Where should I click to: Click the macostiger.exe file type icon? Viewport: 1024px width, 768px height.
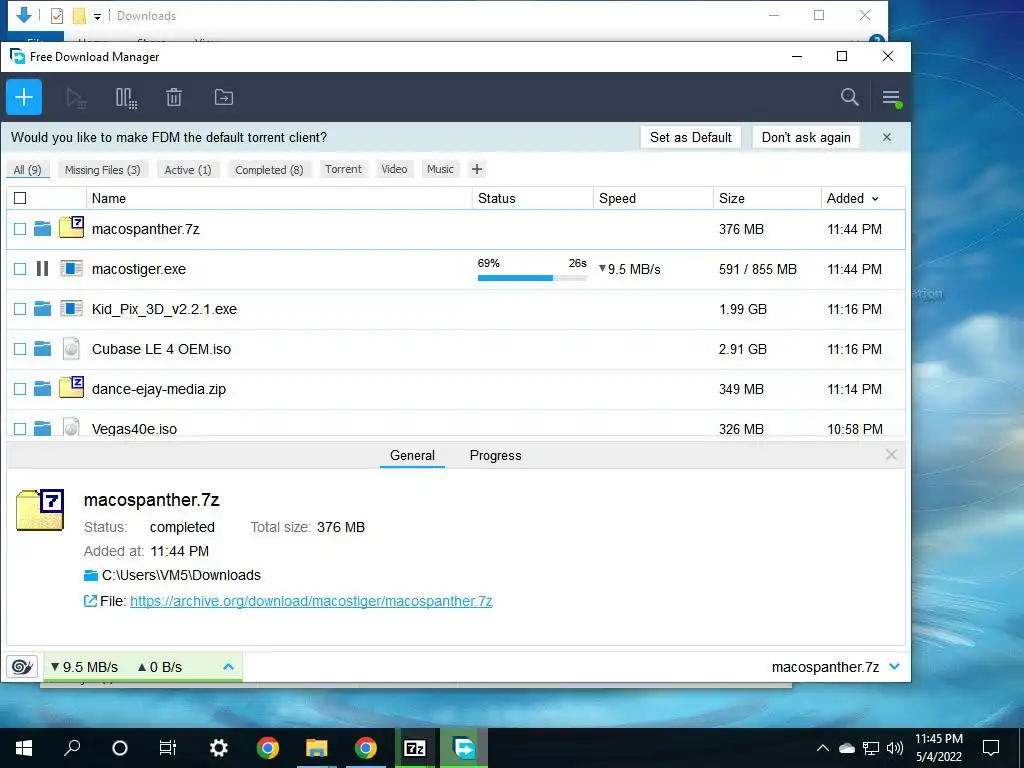71,268
